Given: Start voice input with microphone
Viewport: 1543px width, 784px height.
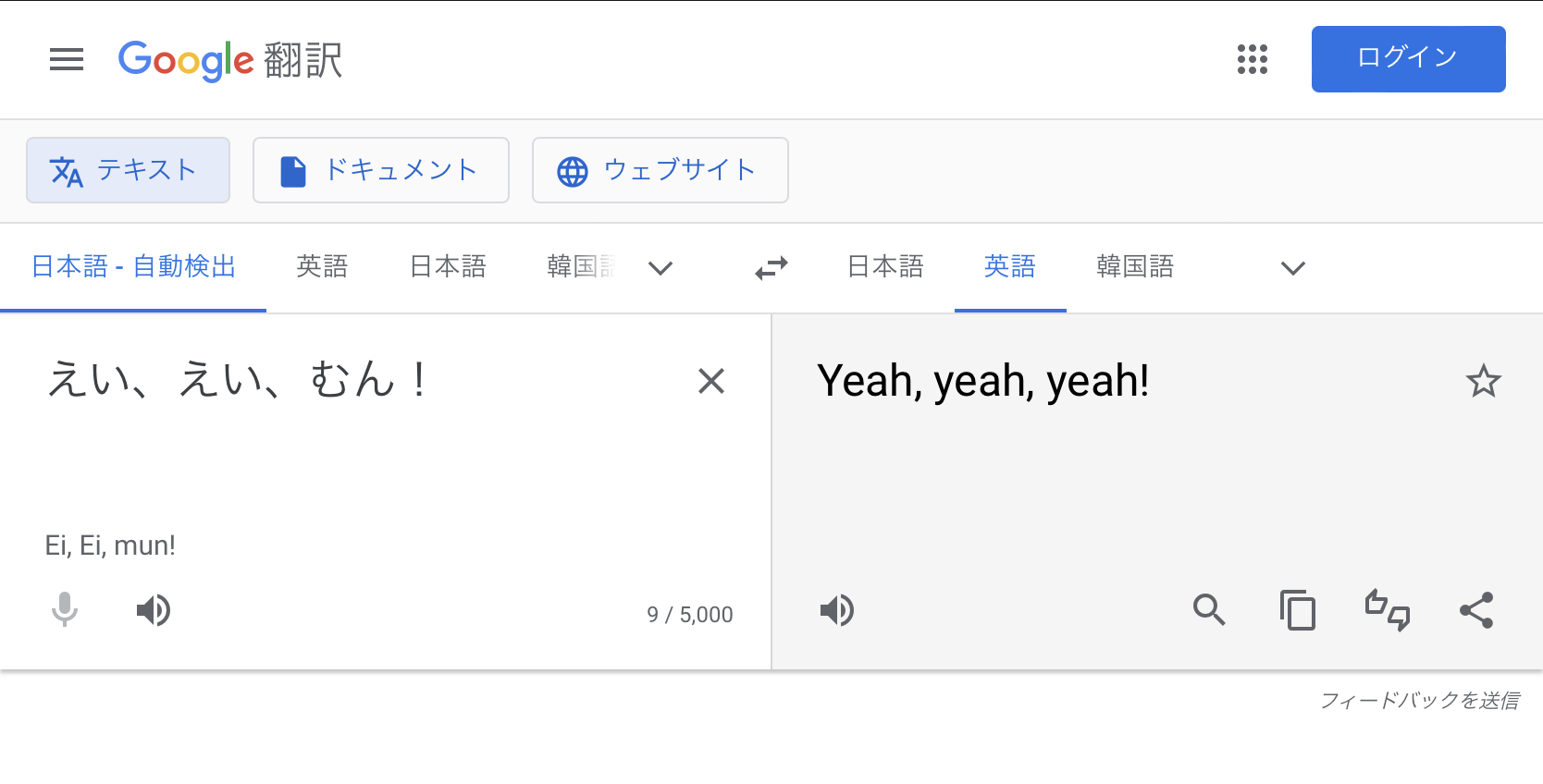Looking at the screenshot, I should pyautogui.click(x=65, y=610).
